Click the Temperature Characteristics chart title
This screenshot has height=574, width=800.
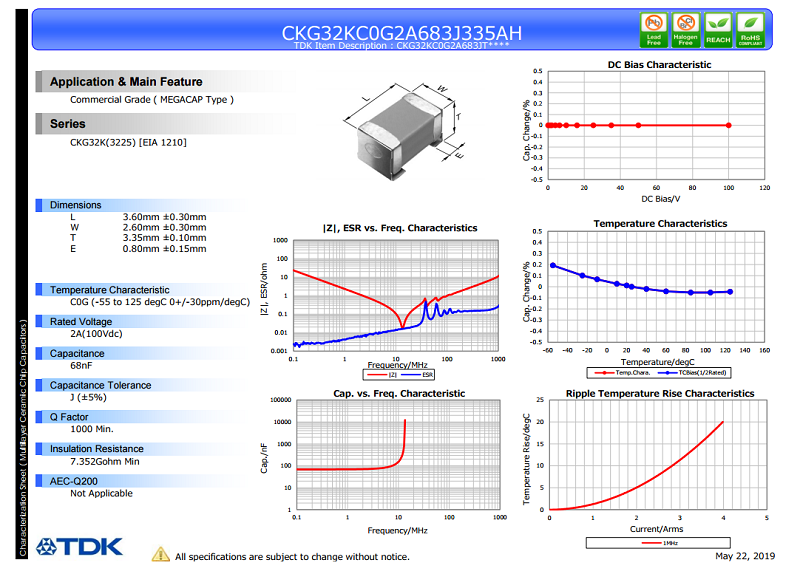[660, 223]
